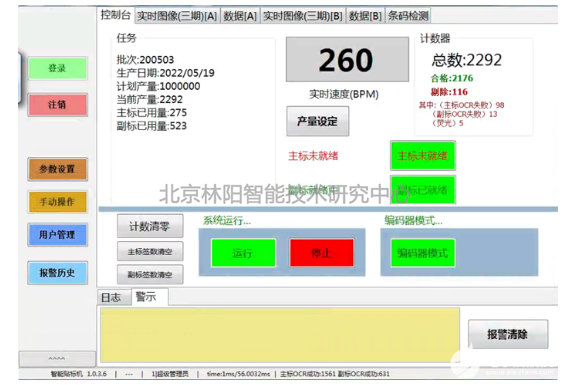Open 用户管理 user management

[57, 235]
